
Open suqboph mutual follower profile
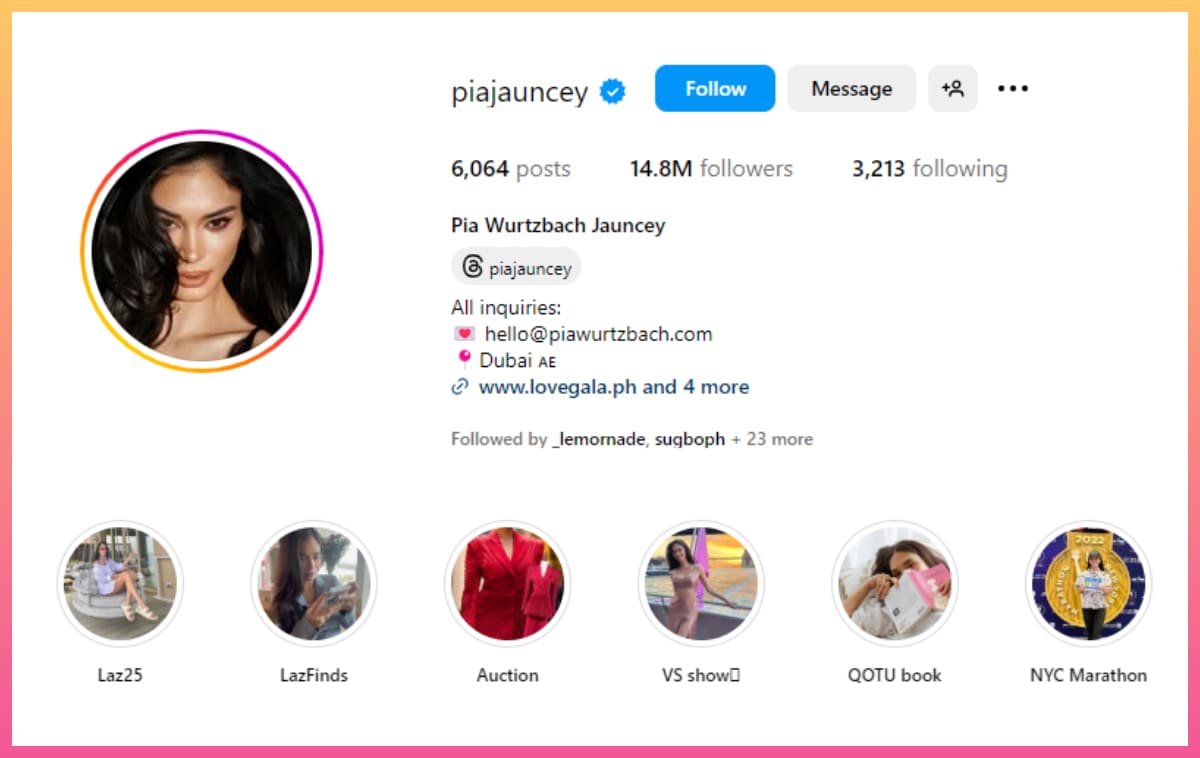pyautogui.click(x=690, y=439)
